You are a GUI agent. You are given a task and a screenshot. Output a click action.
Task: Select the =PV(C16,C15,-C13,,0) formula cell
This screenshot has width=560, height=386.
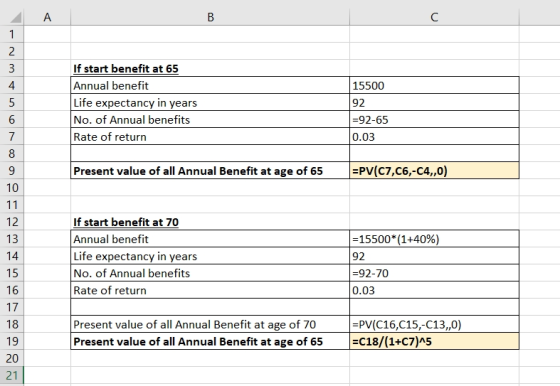[x=434, y=324]
